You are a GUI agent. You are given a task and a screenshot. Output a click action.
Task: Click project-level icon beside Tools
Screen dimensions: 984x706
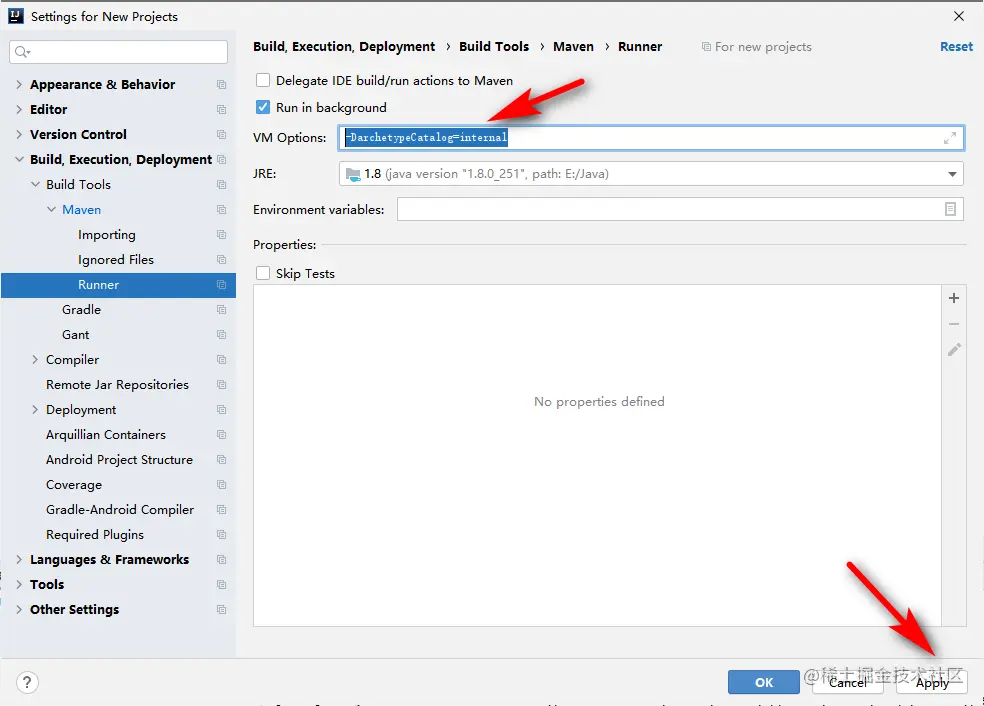click(x=222, y=584)
